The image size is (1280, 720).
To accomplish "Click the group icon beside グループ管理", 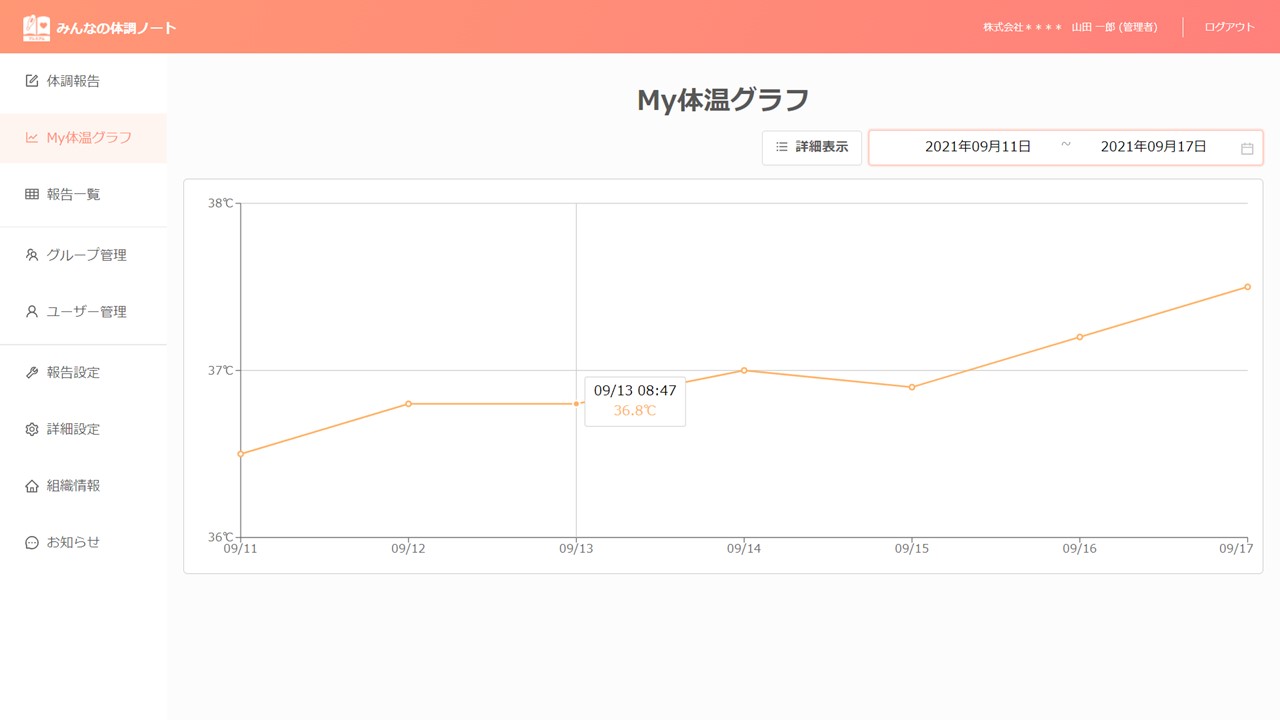I will click(32, 255).
